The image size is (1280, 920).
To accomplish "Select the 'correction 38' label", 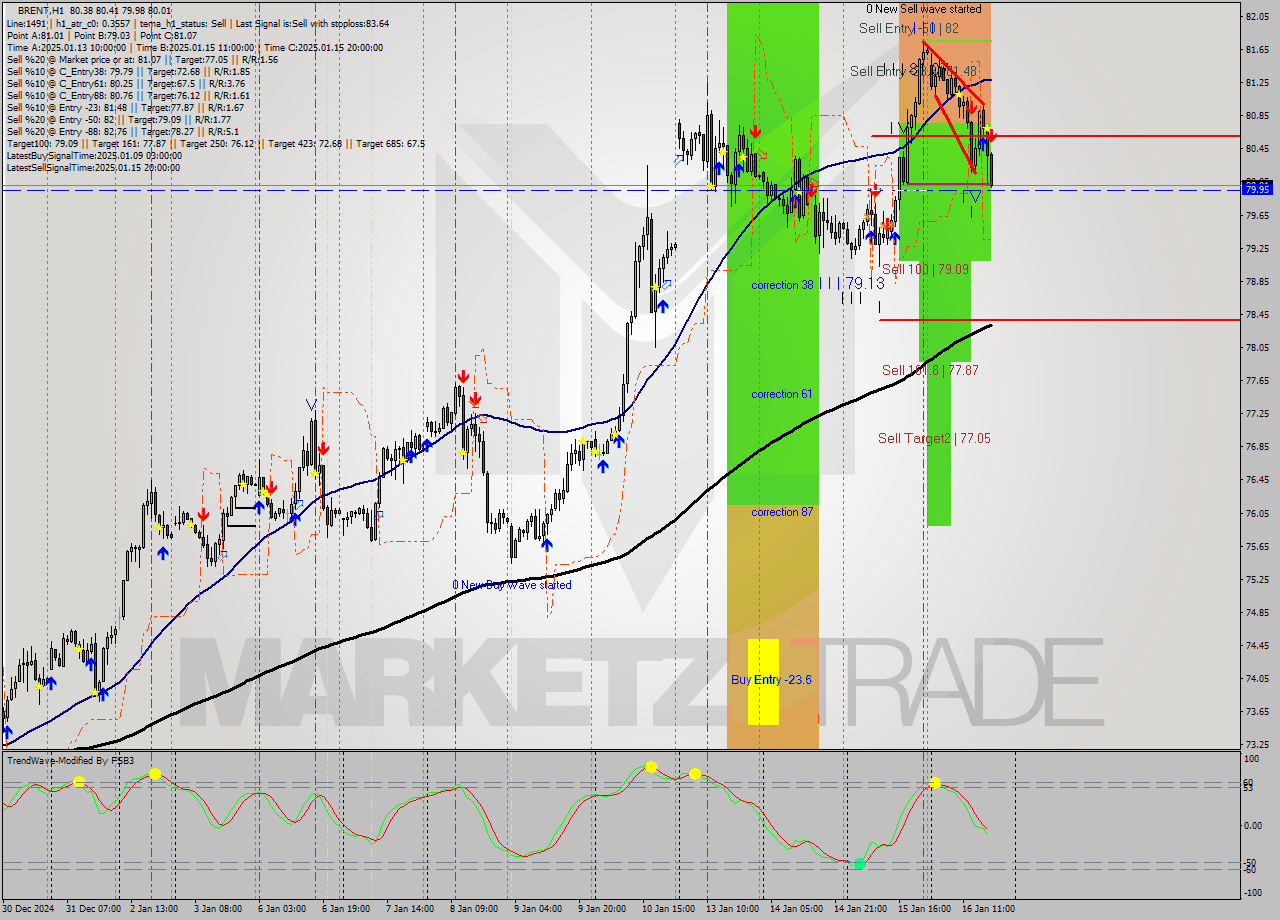I will click(x=782, y=285).
